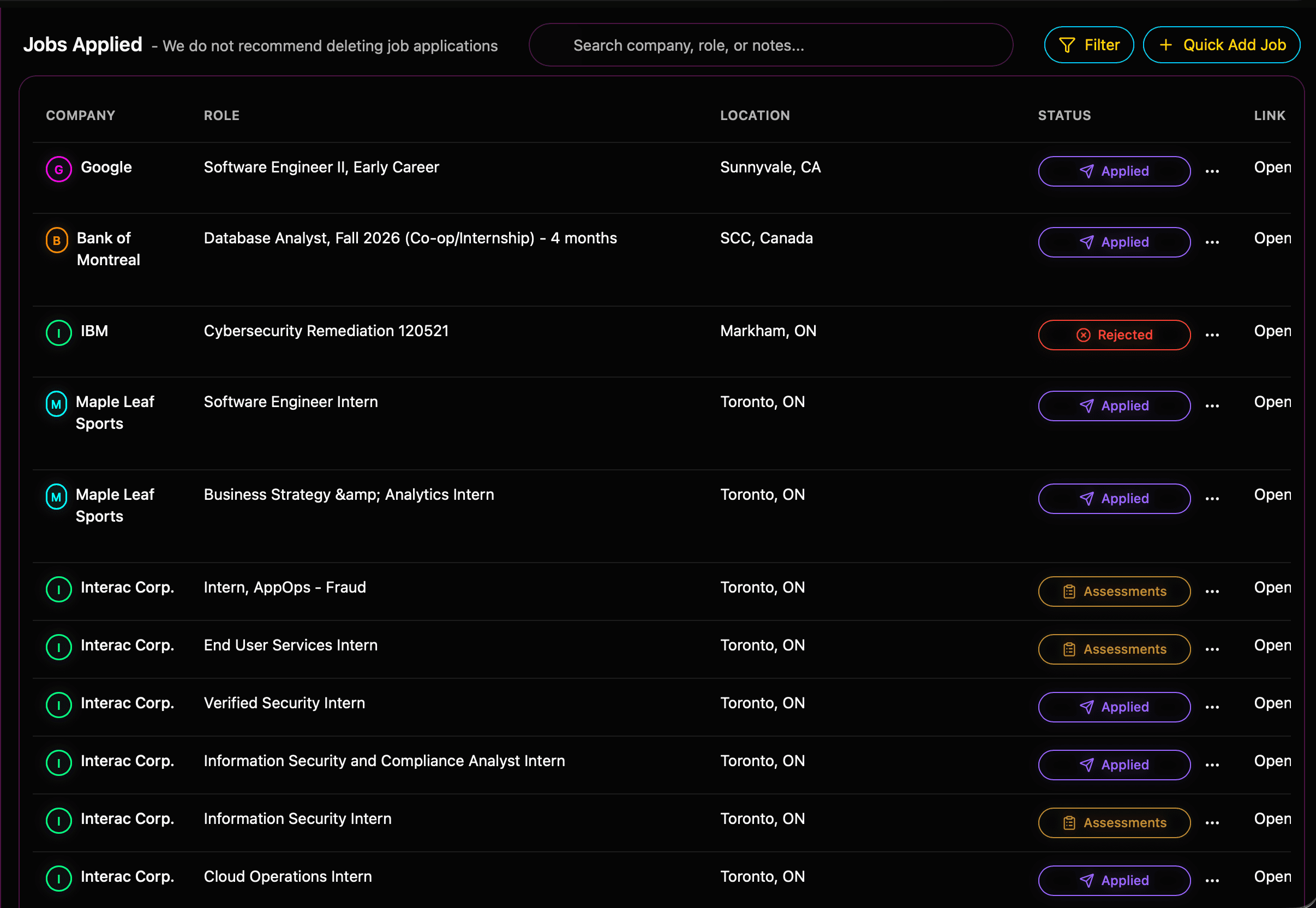Change Assessments status for Intern, AppOps - Fraud
The height and width of the screenshot is (908, 1316).
click(x=1114, y=592)
